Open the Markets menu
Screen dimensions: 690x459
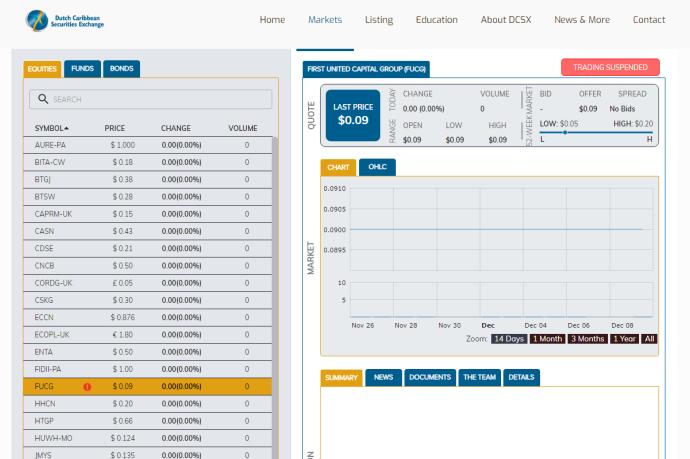(x=325, y=20)
